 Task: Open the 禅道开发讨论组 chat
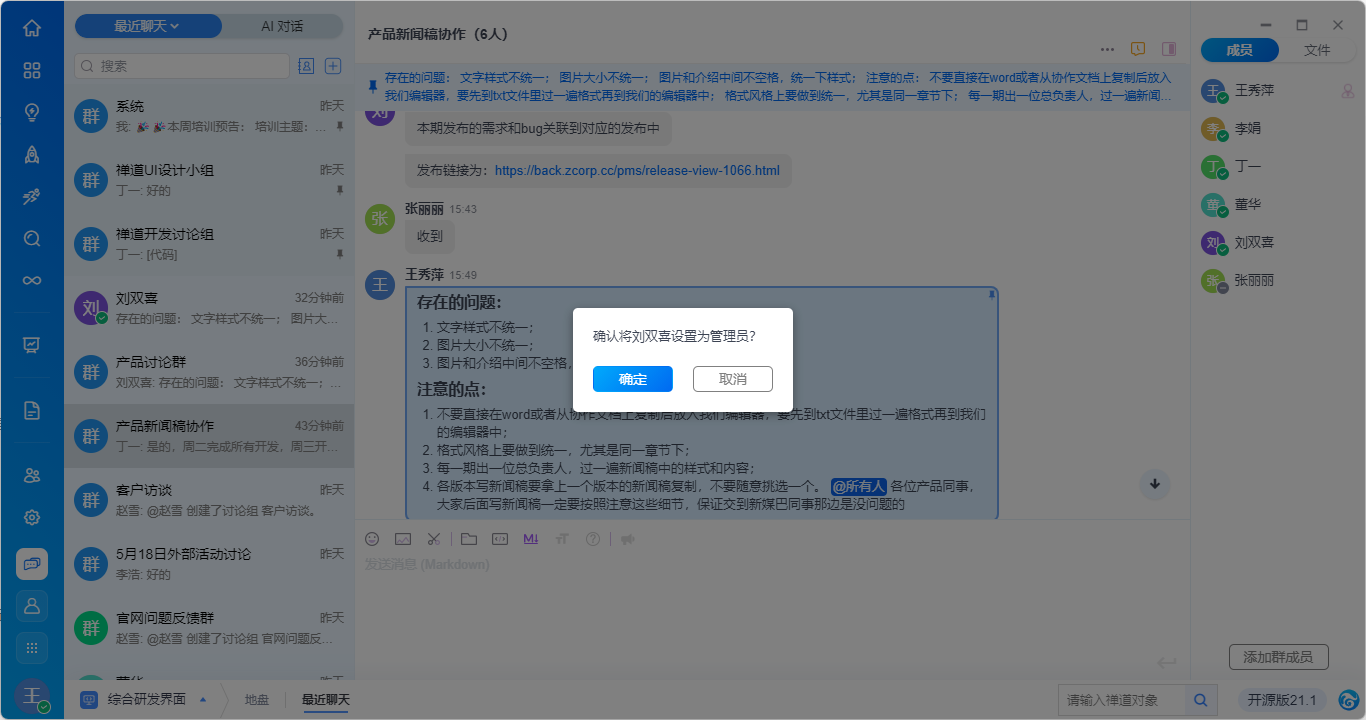point(209,244)
